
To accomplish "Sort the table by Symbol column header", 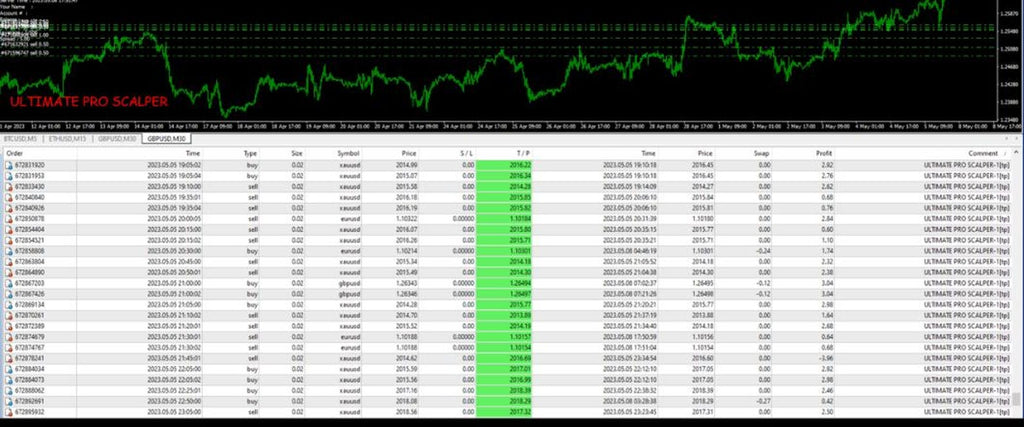I will point(348,153).
